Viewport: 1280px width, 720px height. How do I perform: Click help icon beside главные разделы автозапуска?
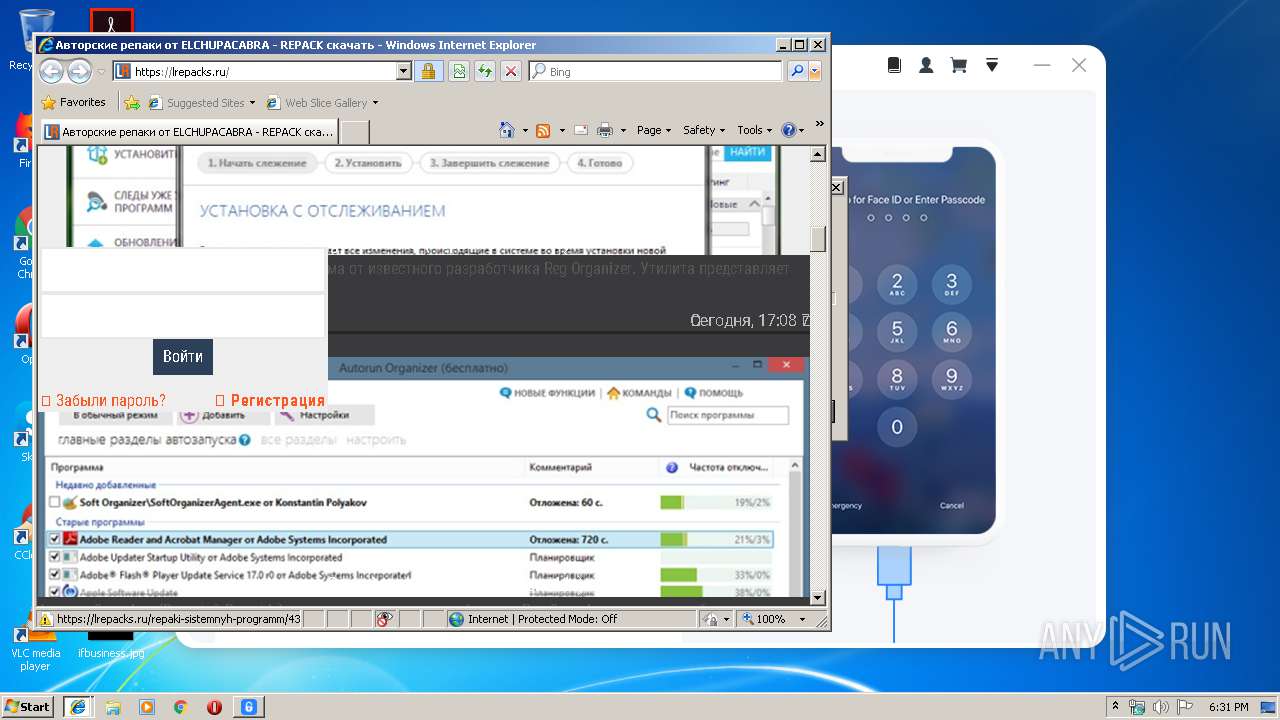pyautogui.click(x=245, y=439)
